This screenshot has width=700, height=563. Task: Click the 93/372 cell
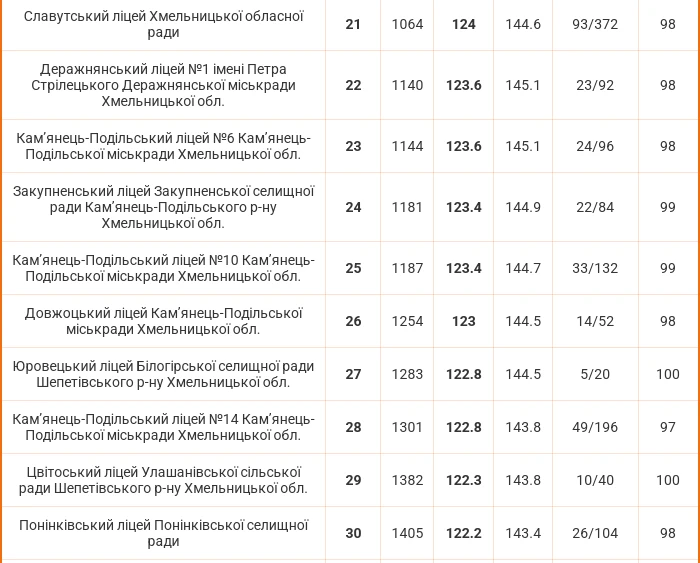tap(595, 24)
